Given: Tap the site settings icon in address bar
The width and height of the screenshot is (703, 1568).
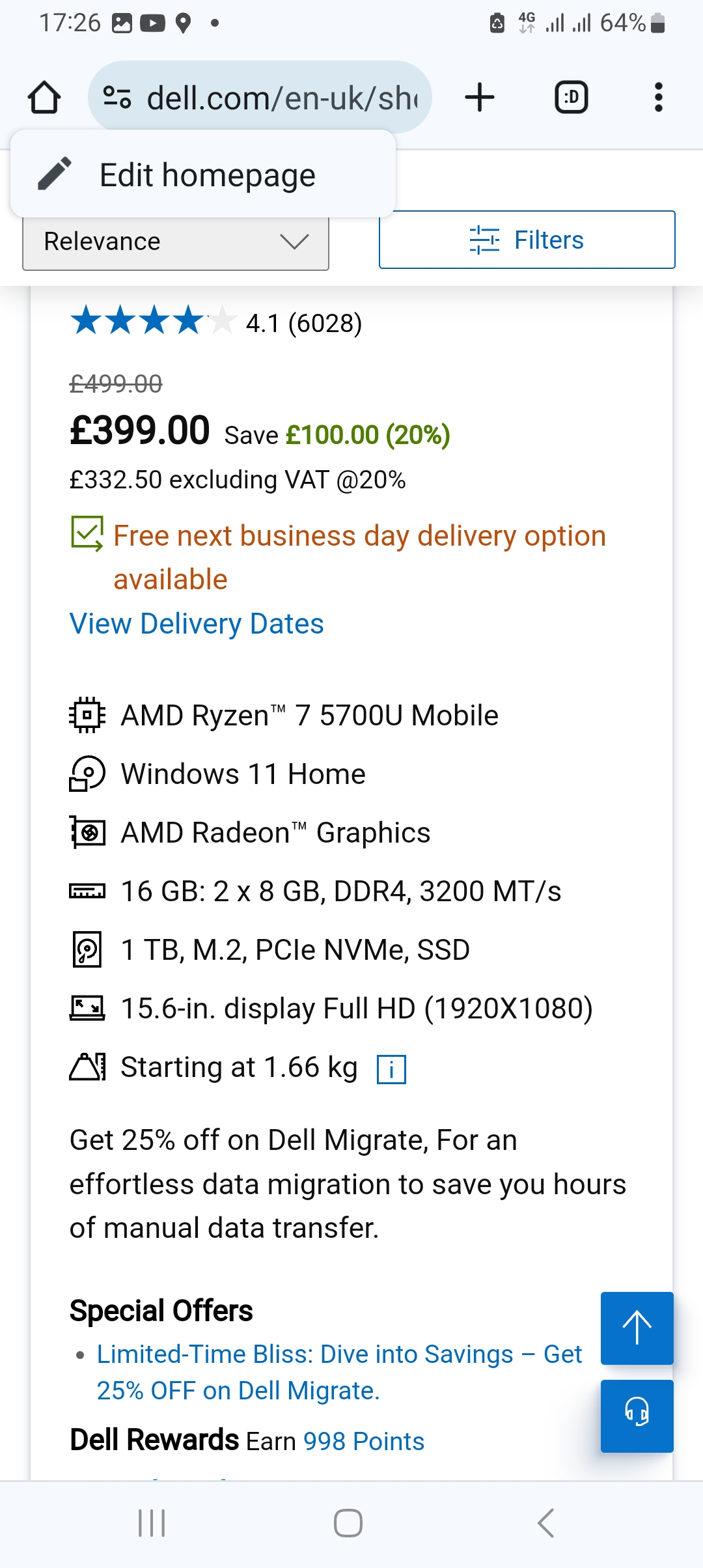Looking at the screenshot, I should point(117,98).
